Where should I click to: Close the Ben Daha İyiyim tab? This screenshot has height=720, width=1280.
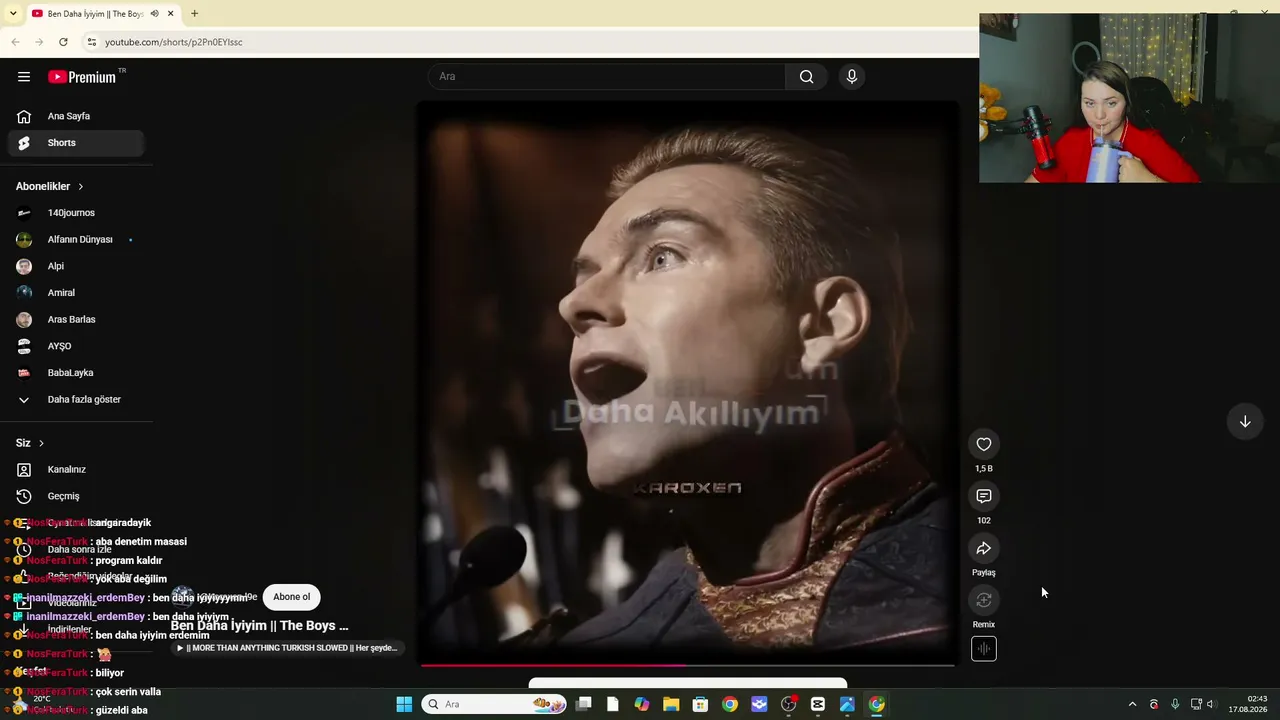tap(171, 14)
